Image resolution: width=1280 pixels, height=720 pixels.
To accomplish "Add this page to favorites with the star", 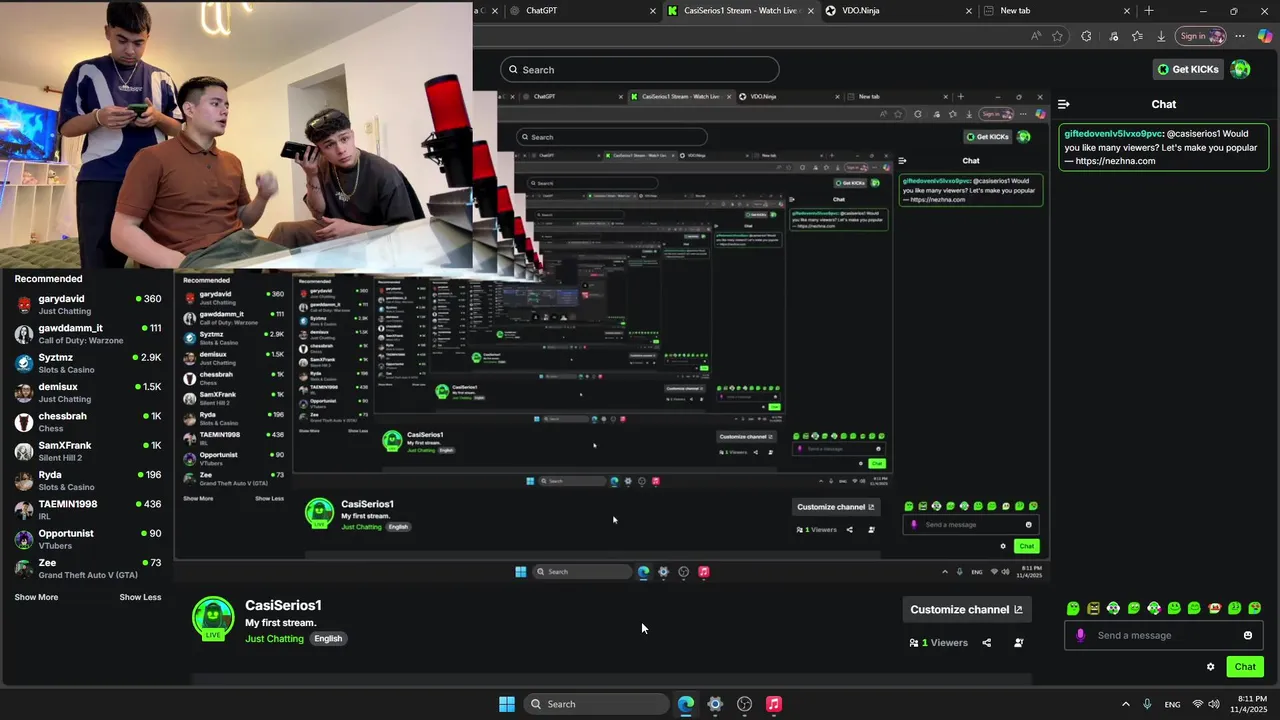I will [1057, 36].
